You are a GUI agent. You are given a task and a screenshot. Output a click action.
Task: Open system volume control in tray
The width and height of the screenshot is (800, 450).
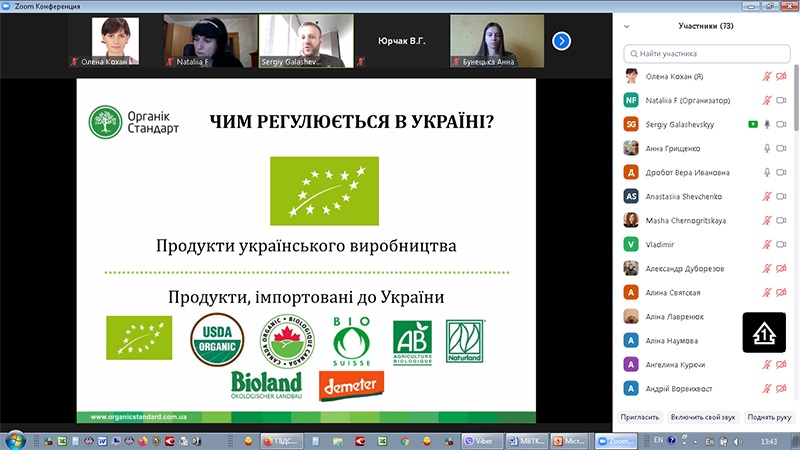[737, 441]
